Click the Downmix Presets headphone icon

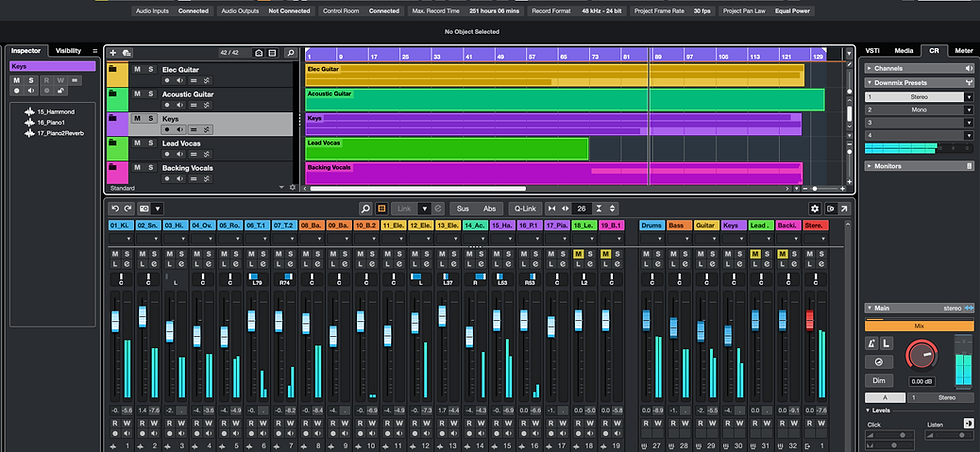pyautogui.click(x=969, y=83)
